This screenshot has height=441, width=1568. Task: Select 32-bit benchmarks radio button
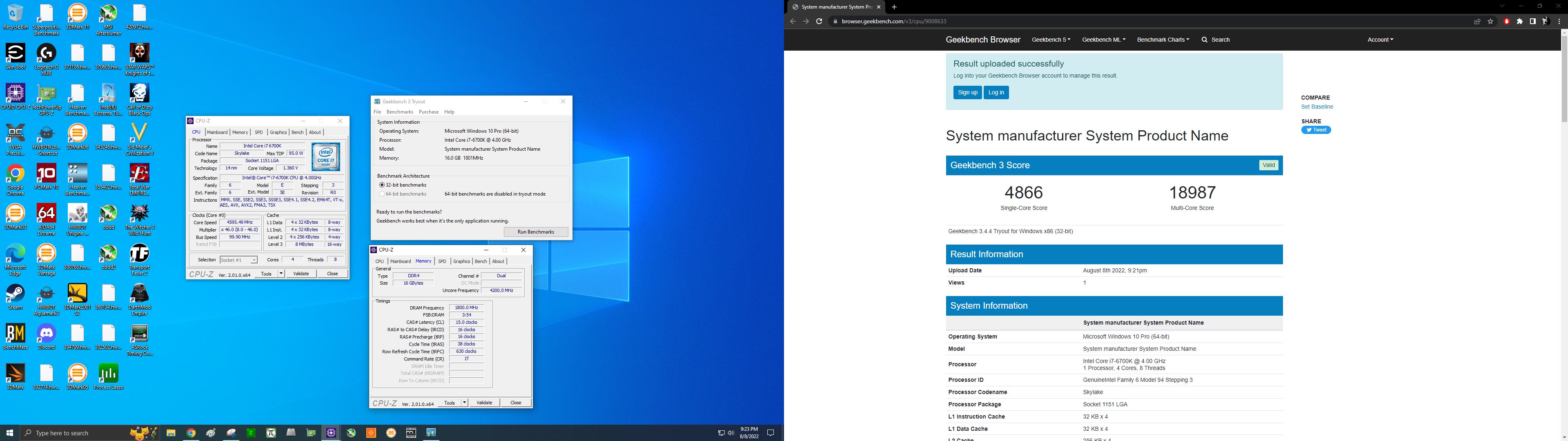[x=382, y=185]
